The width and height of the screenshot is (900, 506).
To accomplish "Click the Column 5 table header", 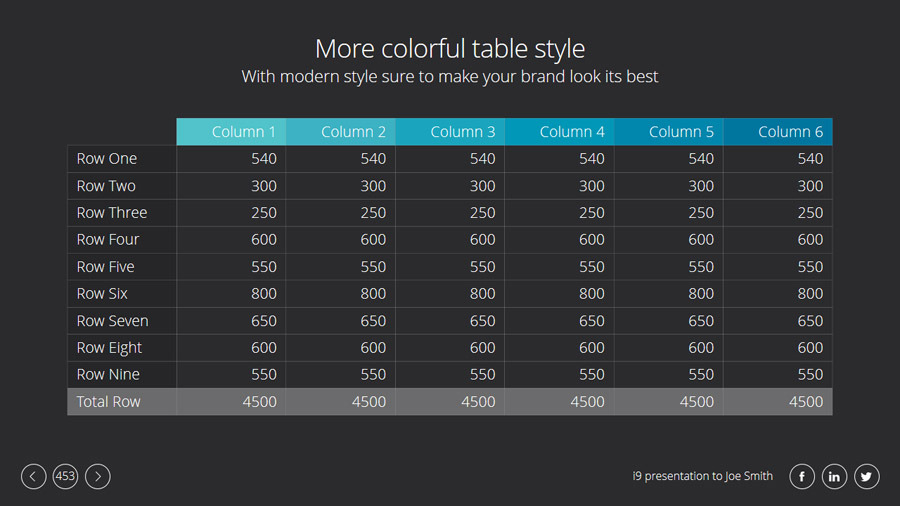I will [669, 132].
